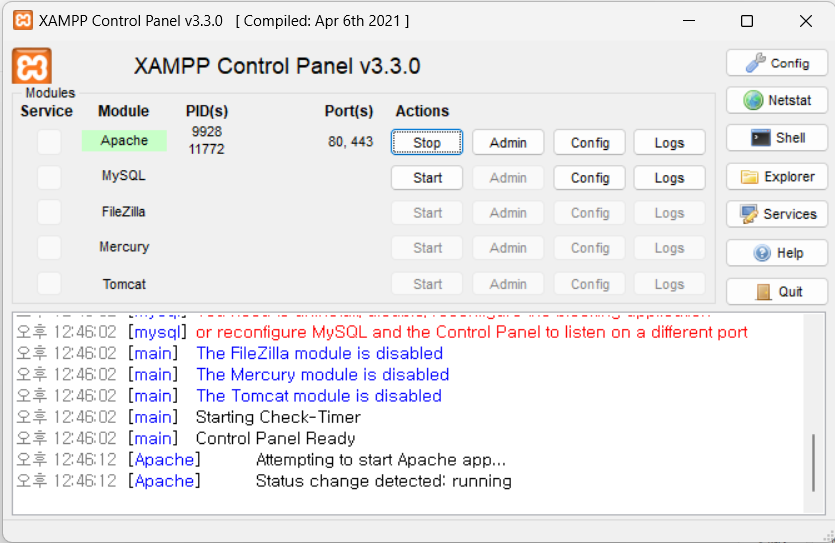Viewport: 835px width, 543px height.
Task: Click the Mercury Start button
Action: (x=427, y=248)
